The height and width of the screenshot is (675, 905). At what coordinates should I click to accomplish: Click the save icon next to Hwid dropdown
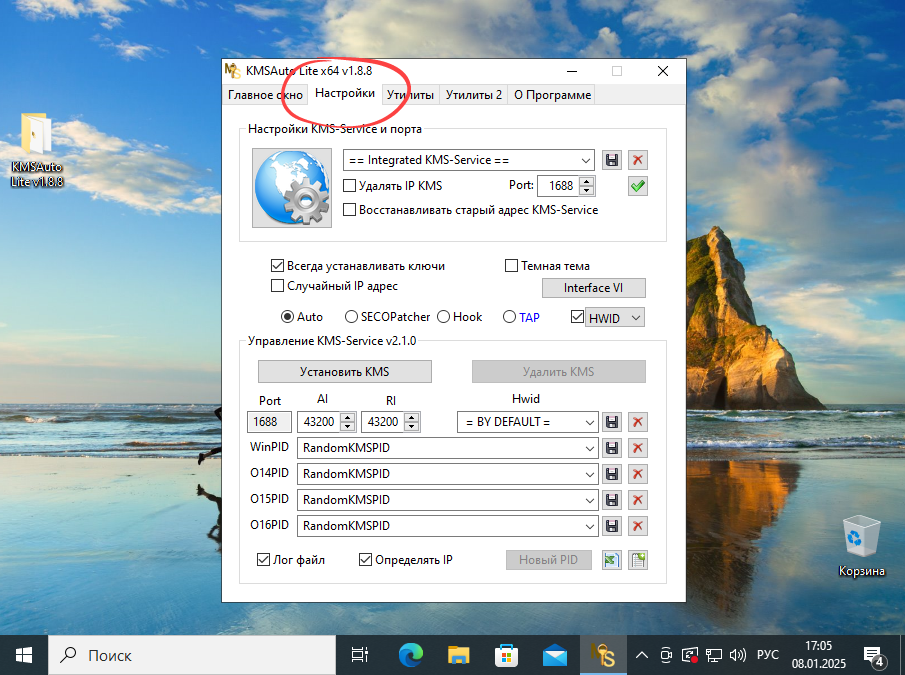[612, 422]
